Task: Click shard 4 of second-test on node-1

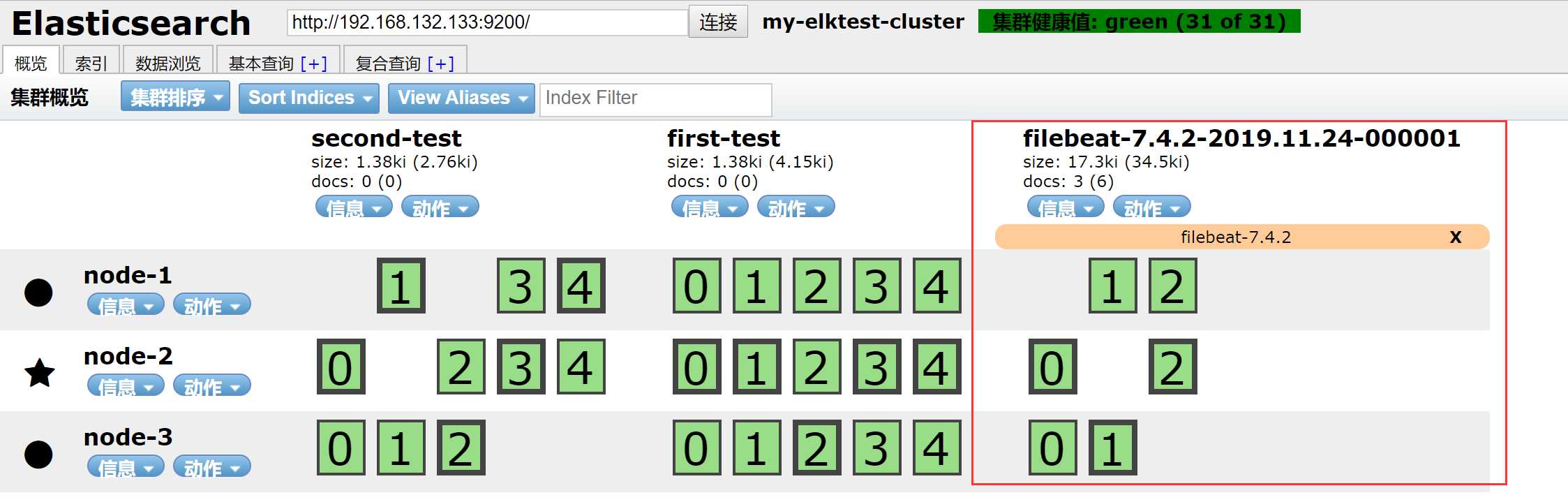Action: tap(581, 286)
